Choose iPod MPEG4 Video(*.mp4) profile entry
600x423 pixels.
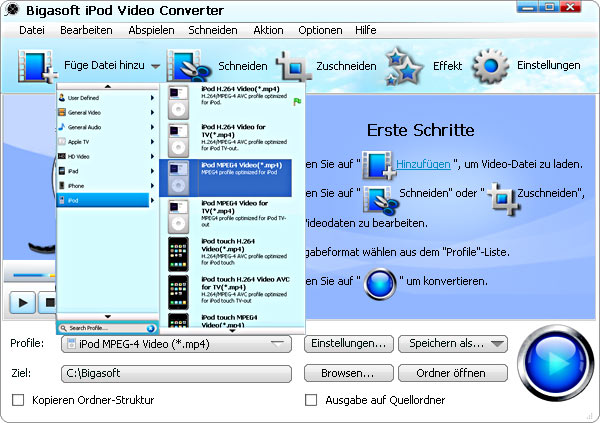(225, 178)
